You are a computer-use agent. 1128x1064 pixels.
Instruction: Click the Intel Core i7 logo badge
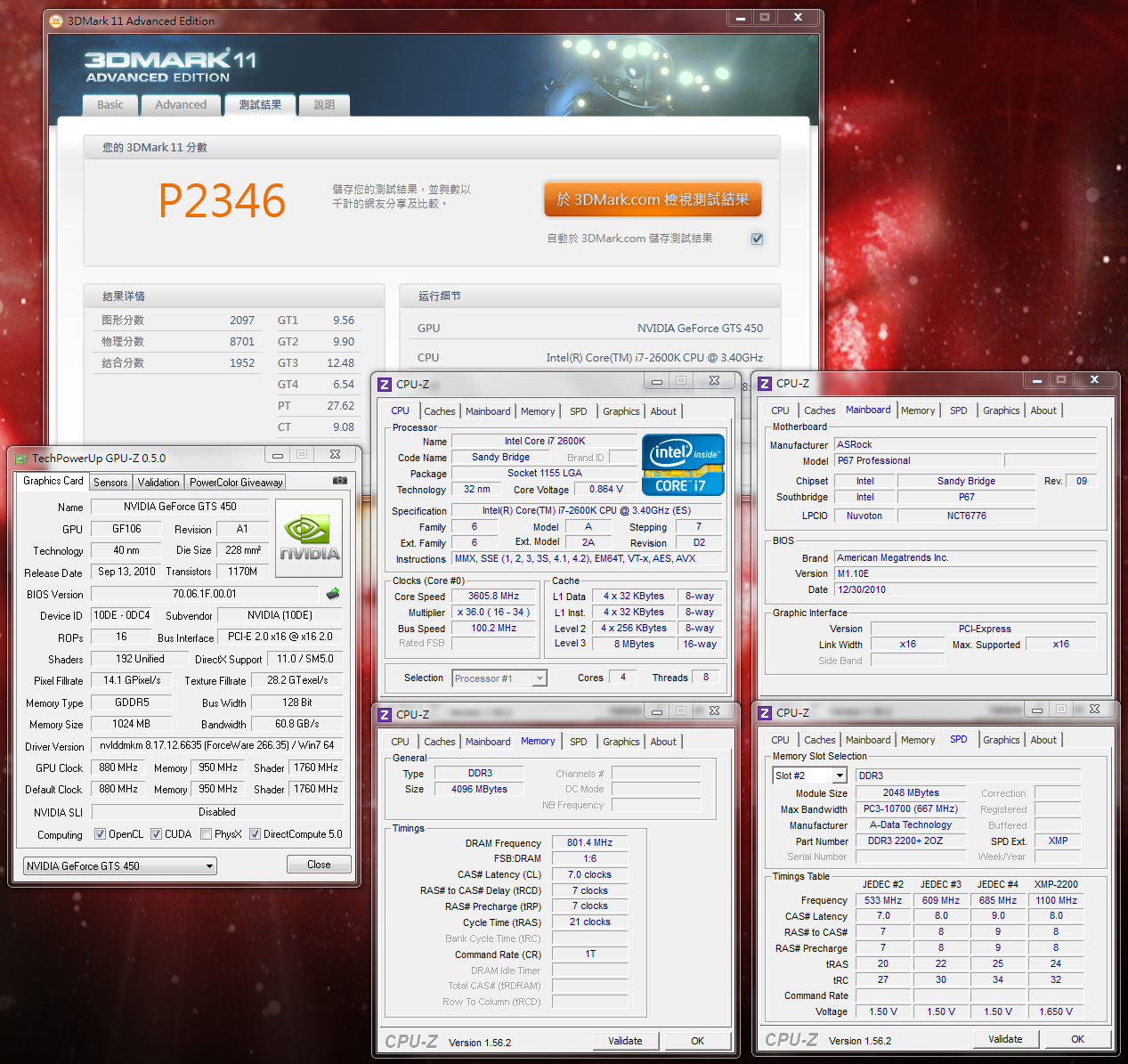[683, 465]
